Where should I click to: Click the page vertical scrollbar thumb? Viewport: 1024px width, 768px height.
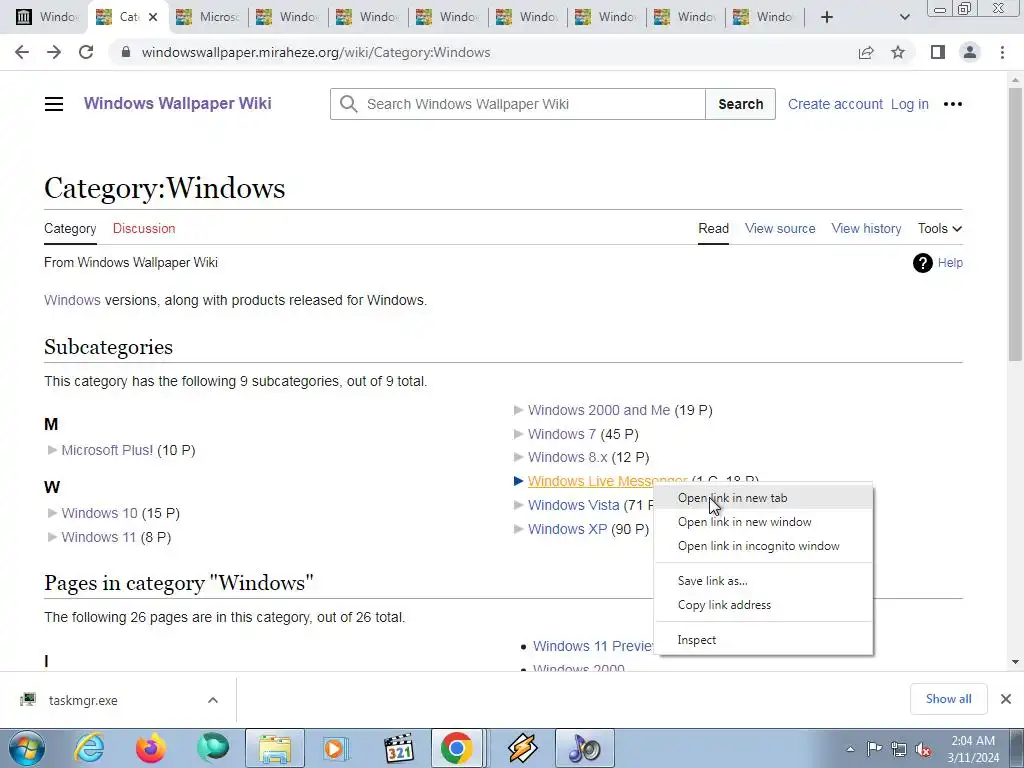1015,224
